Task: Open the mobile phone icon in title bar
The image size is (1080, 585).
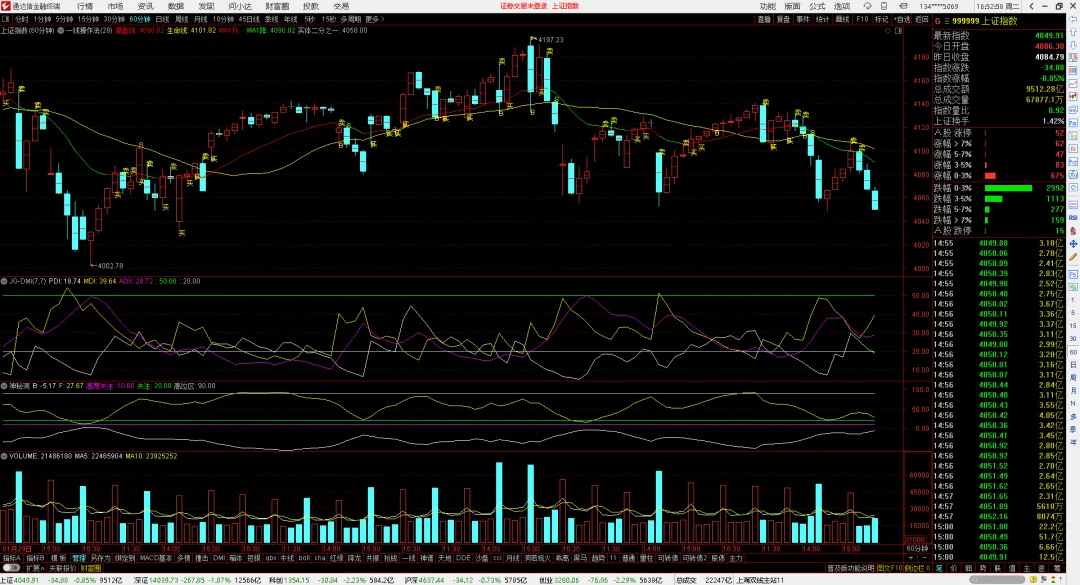Action: 884,6
